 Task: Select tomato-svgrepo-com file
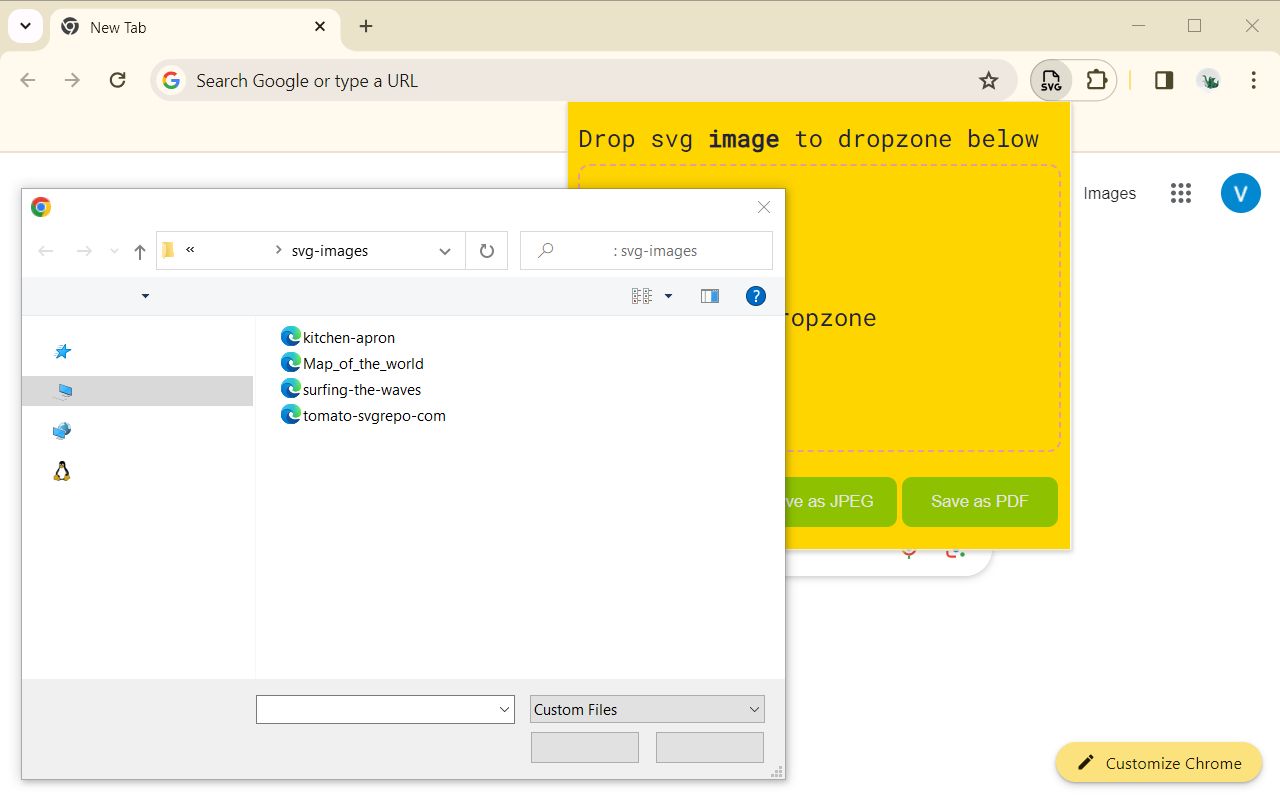pos(374,416)
